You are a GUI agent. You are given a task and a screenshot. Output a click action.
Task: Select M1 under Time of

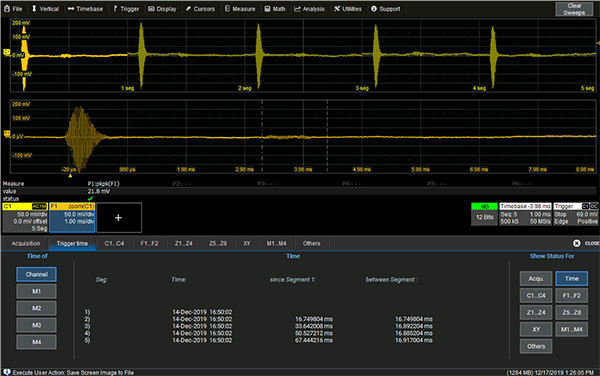[36, 291]
